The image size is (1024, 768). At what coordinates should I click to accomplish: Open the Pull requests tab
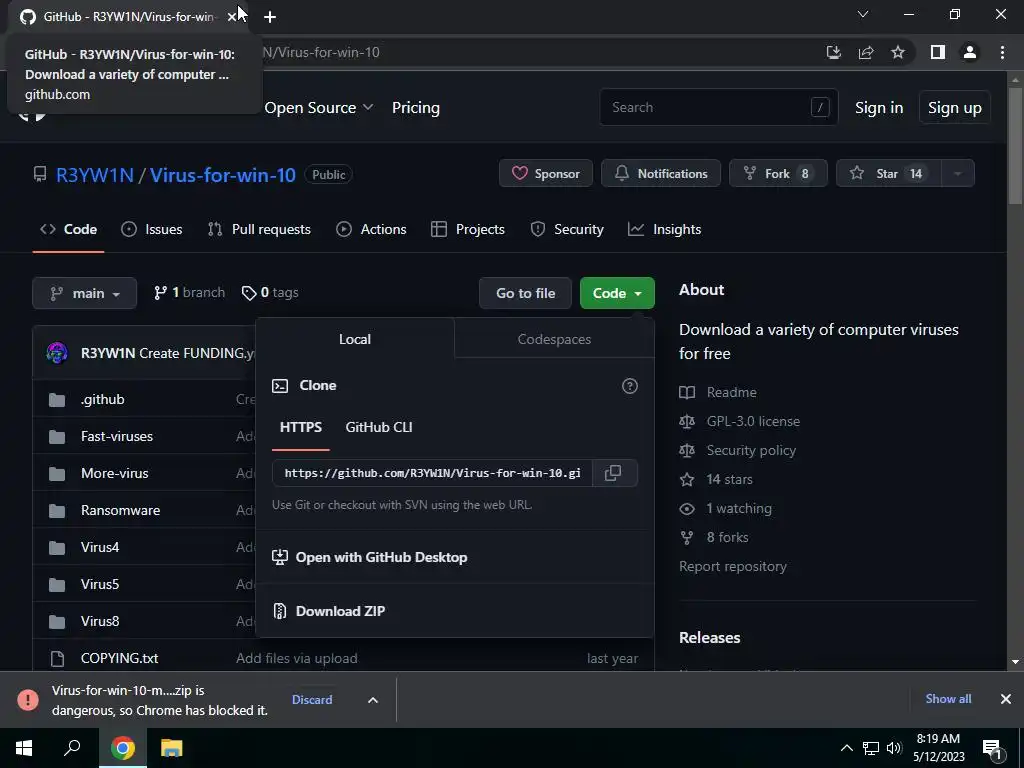[x=259, y=229]
